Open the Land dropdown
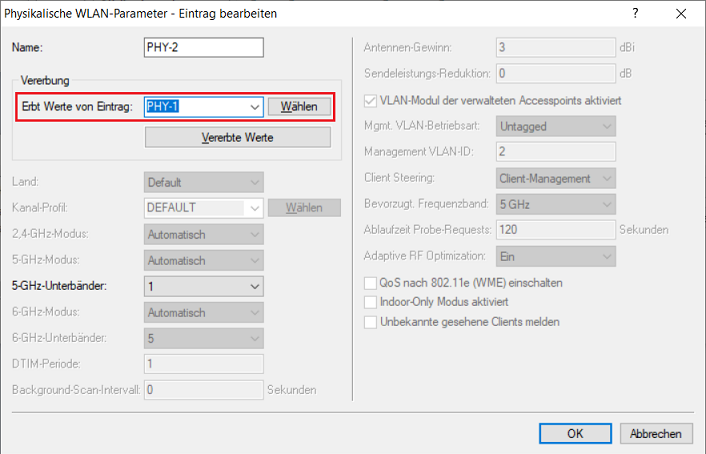 [252, 183]
